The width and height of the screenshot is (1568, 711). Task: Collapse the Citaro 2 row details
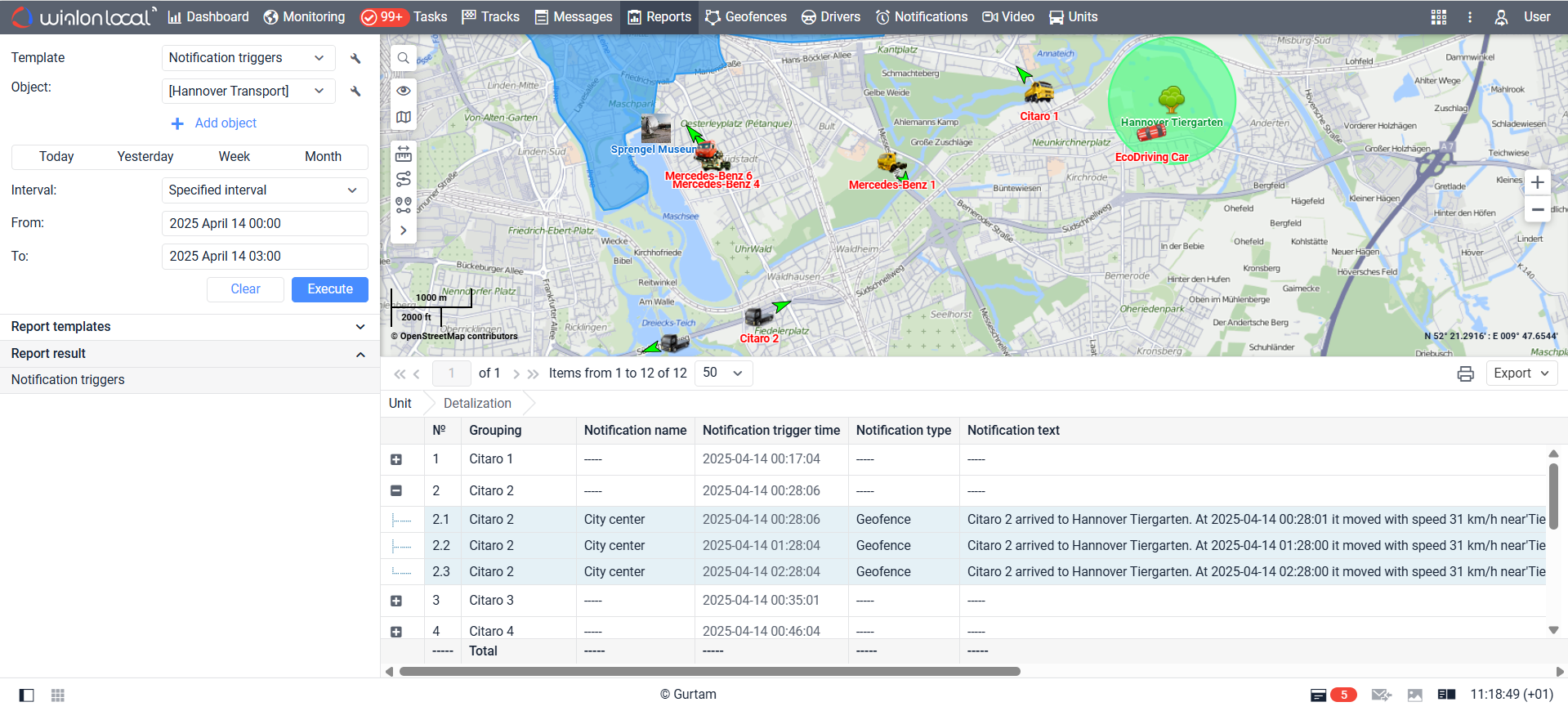[x=396, y=490]
